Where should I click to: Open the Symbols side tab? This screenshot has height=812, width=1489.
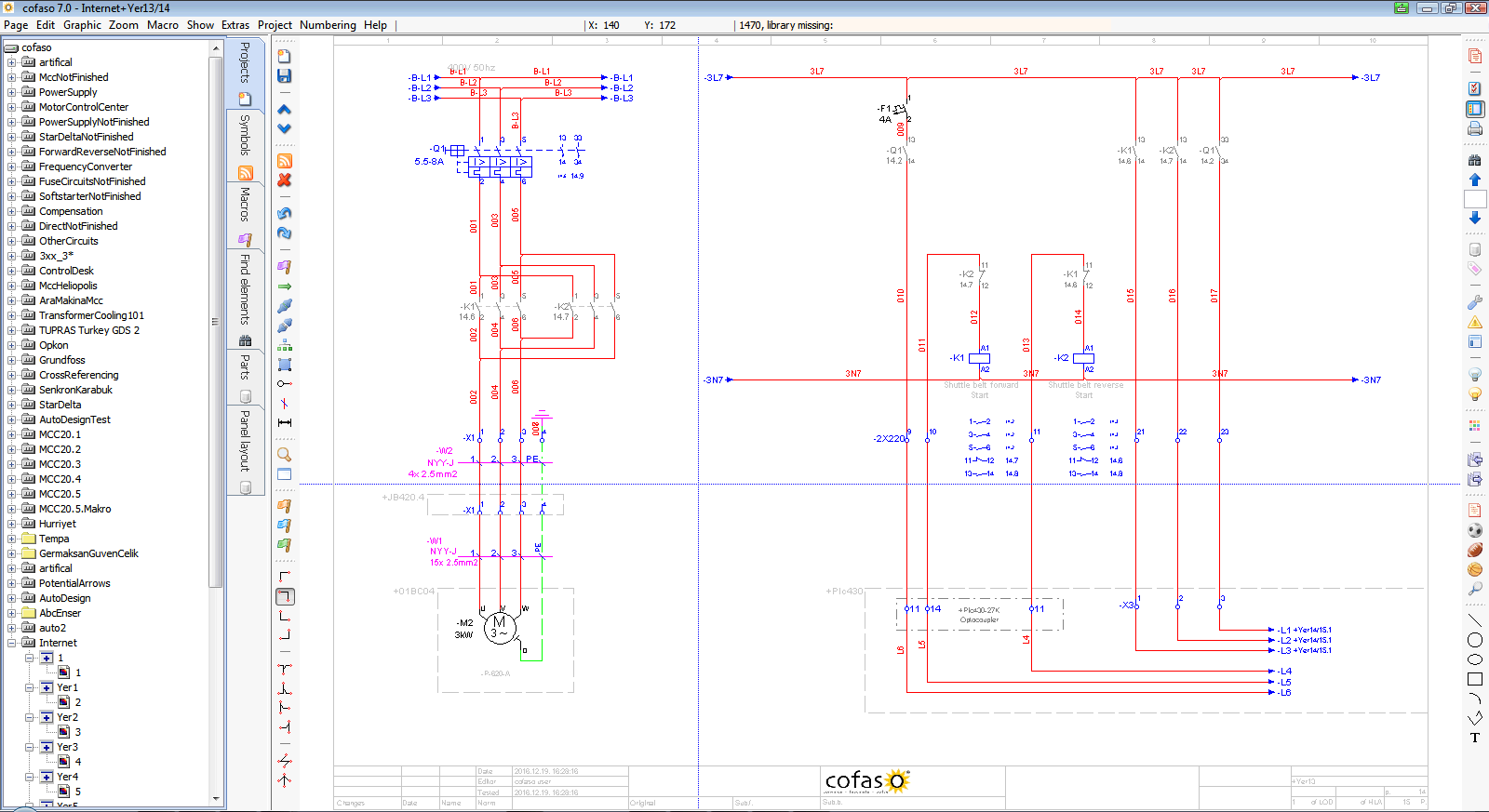(x=245, y=147)
